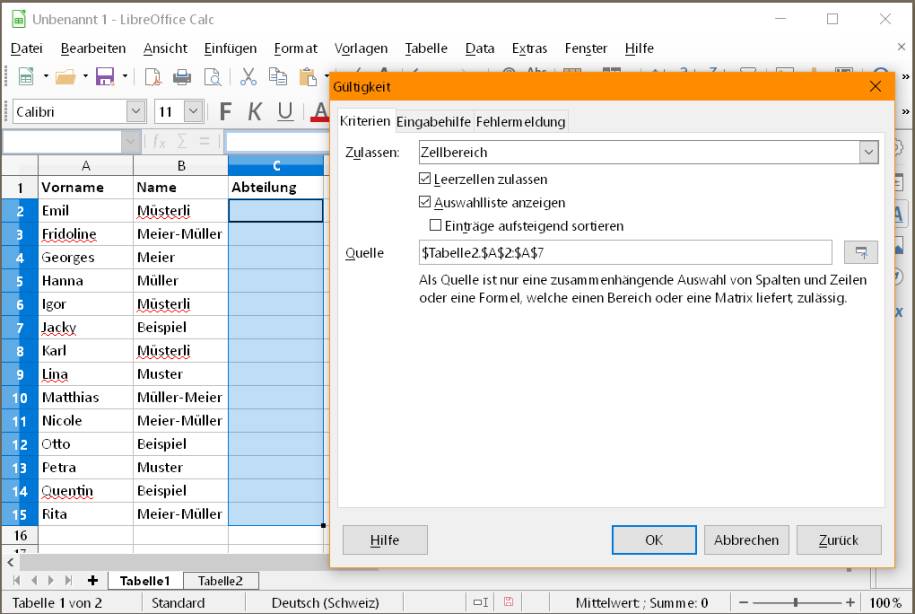Image resolution: width=915 pixels, height=614 pixels.
Task: Shrink the dialog with the Quelle selector icon
Action: [860, 252]
